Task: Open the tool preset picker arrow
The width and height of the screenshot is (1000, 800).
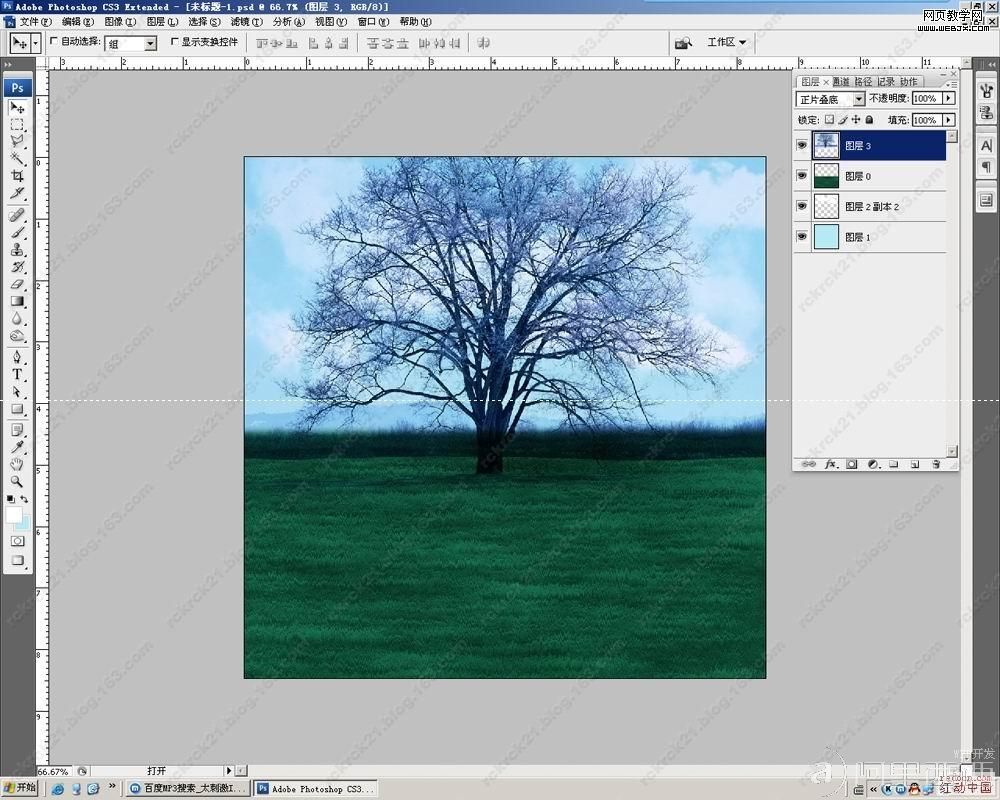Action: click(36, 43)
